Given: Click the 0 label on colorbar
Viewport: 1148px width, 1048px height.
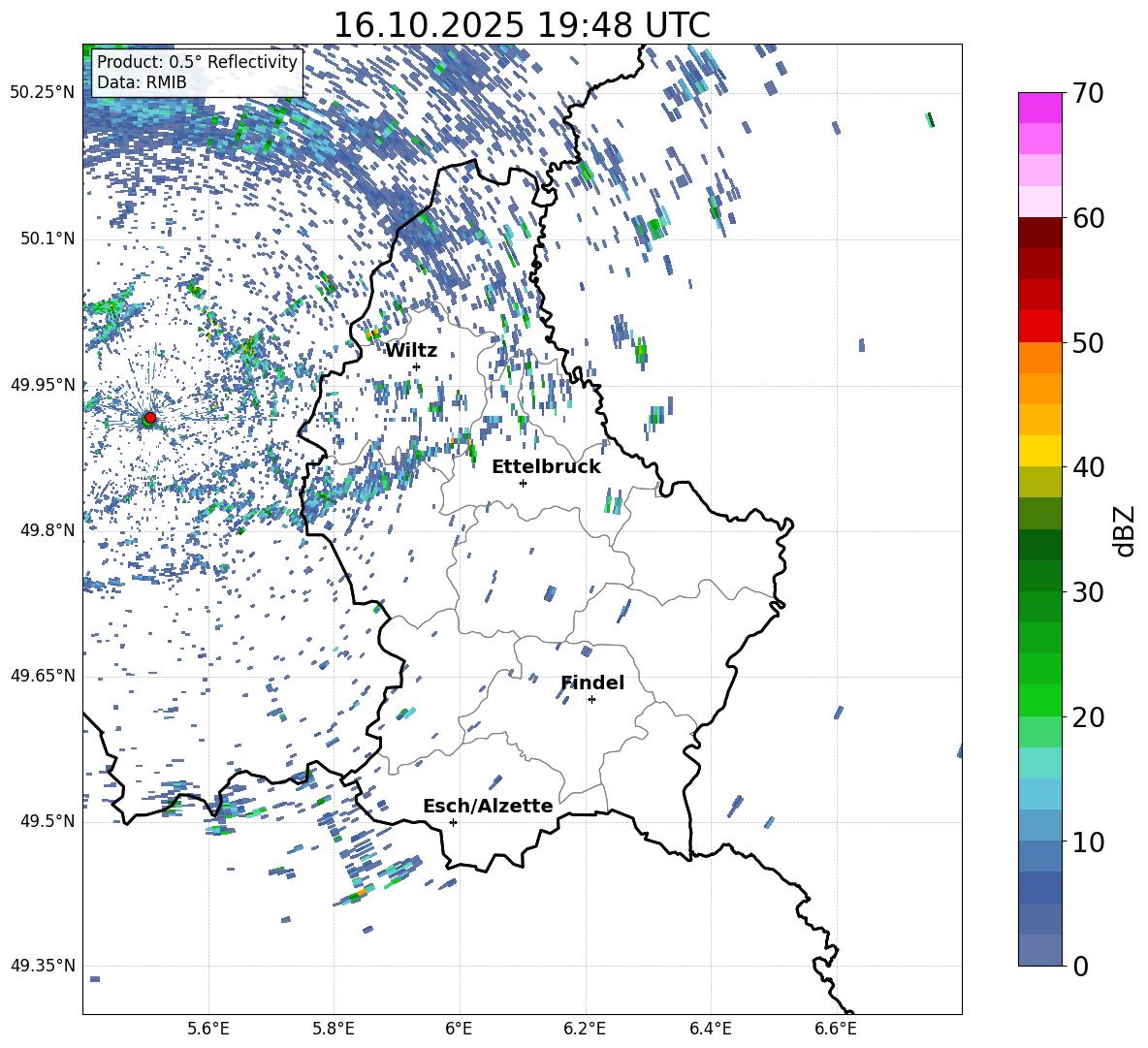Looking at the screenshot, I should pos(1080,966).
